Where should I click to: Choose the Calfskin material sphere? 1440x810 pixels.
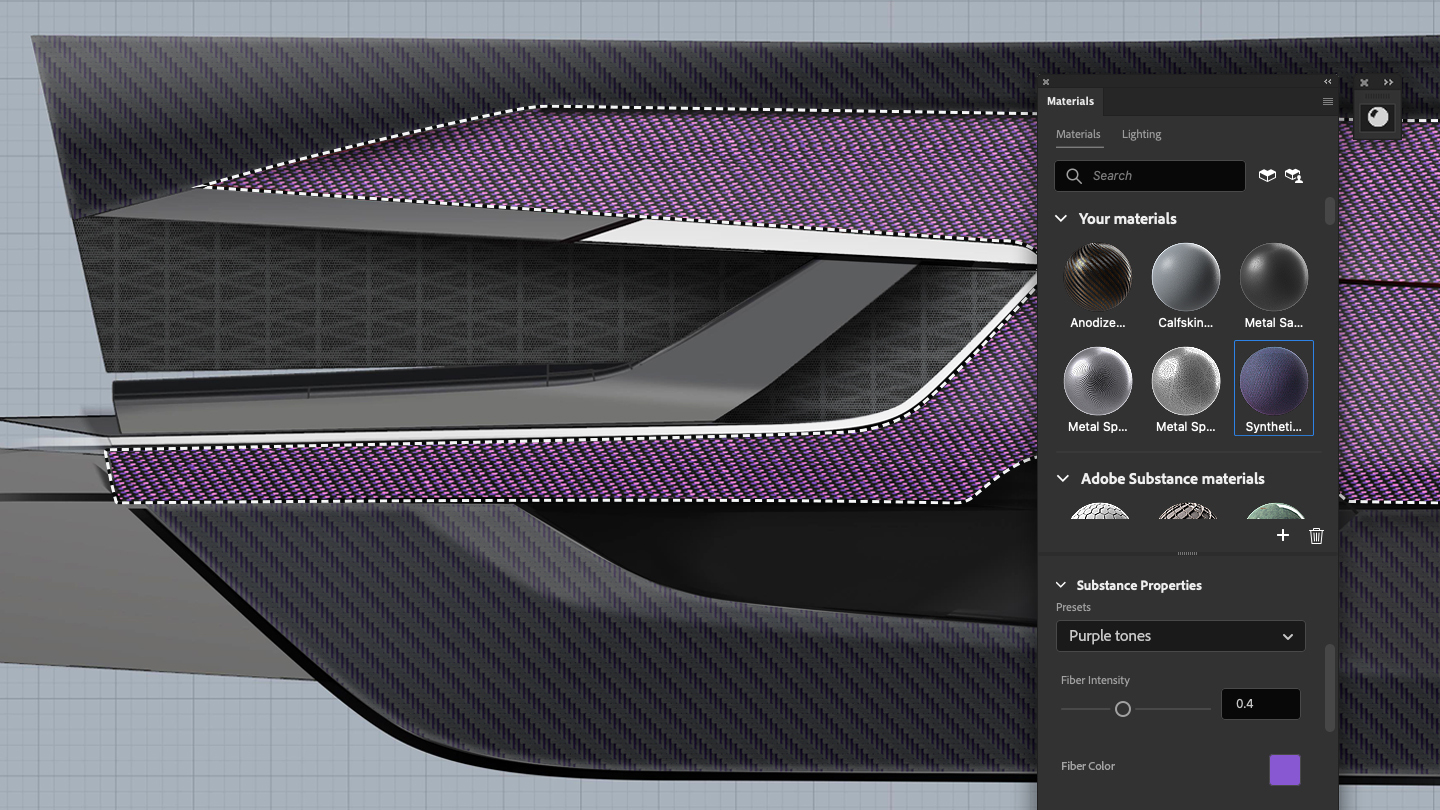(1186, 277)
